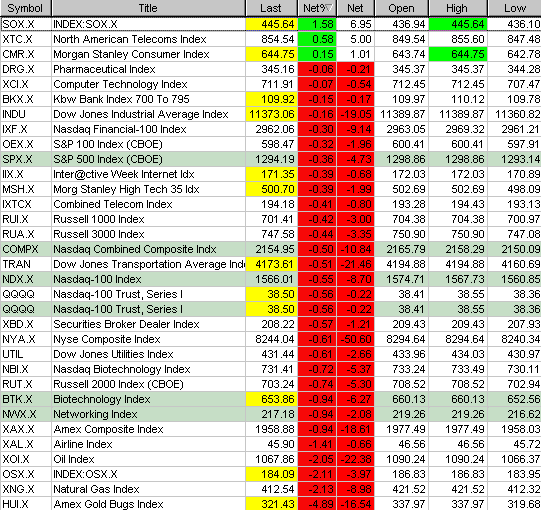541x510 pixels.
Task: Select the SOX.X symbol row
Action: click(270, 24)
